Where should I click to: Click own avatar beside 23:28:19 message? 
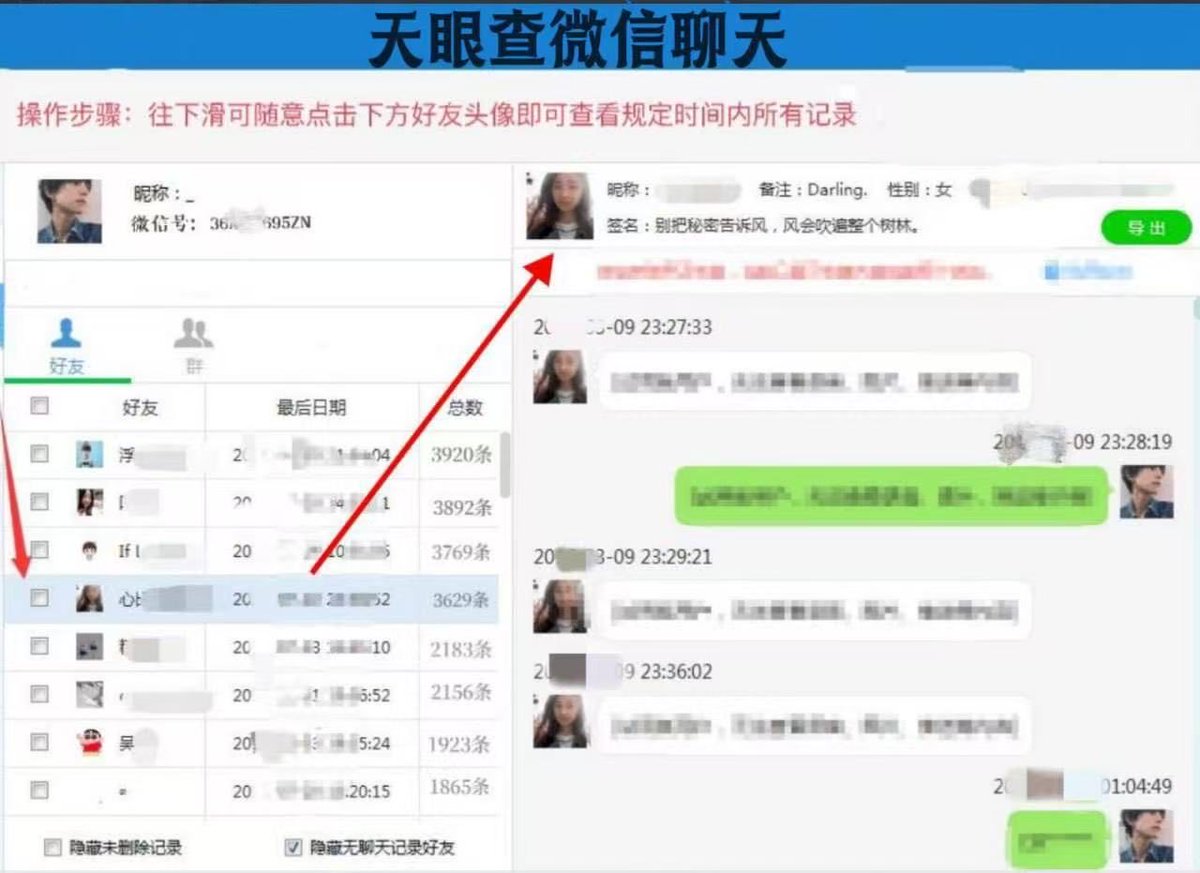[x=1146, y=491]
